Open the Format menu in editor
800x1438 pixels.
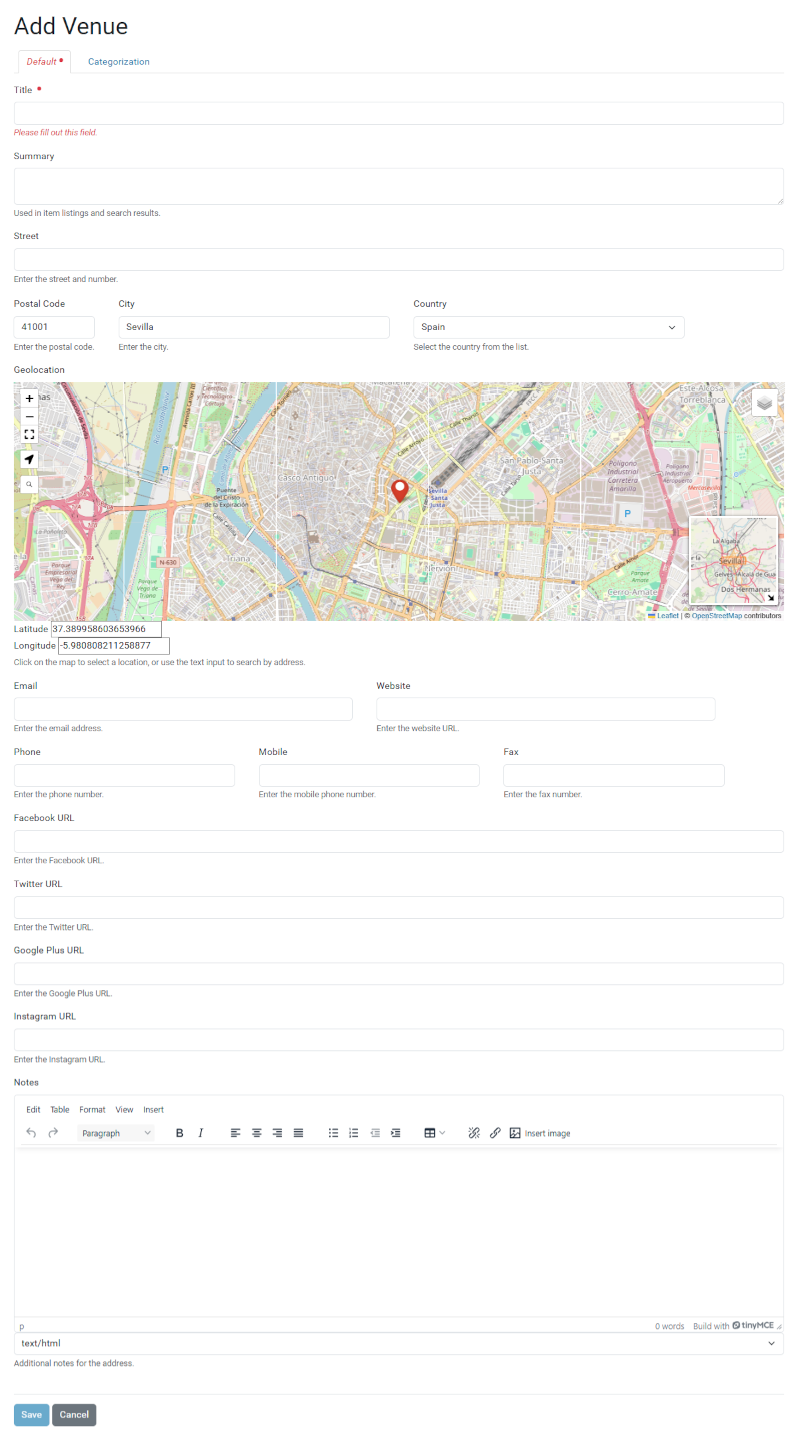point(92,1109)
